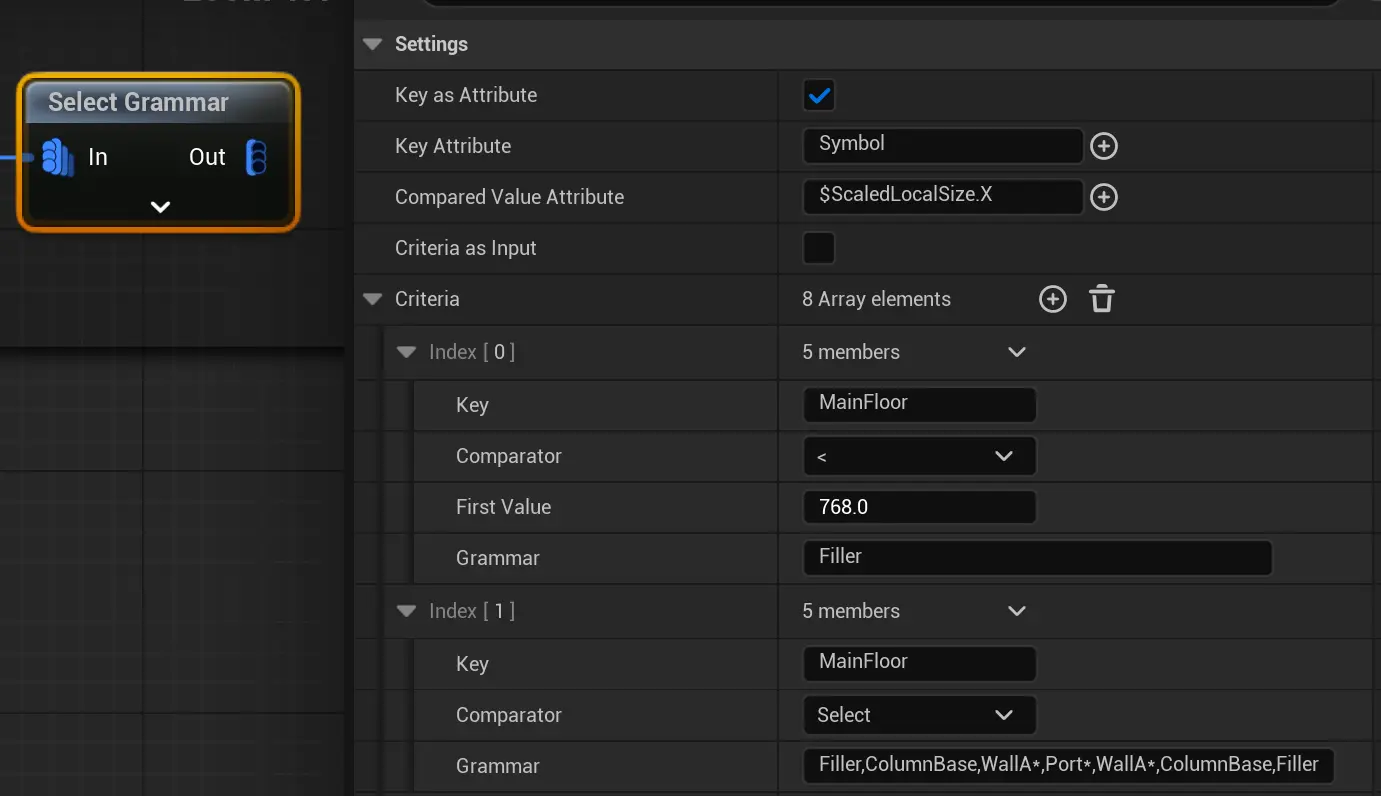This screenshot has height=796, width=1381.
Task: Enable the Criteria as Input checkbox
Action: 818,248
